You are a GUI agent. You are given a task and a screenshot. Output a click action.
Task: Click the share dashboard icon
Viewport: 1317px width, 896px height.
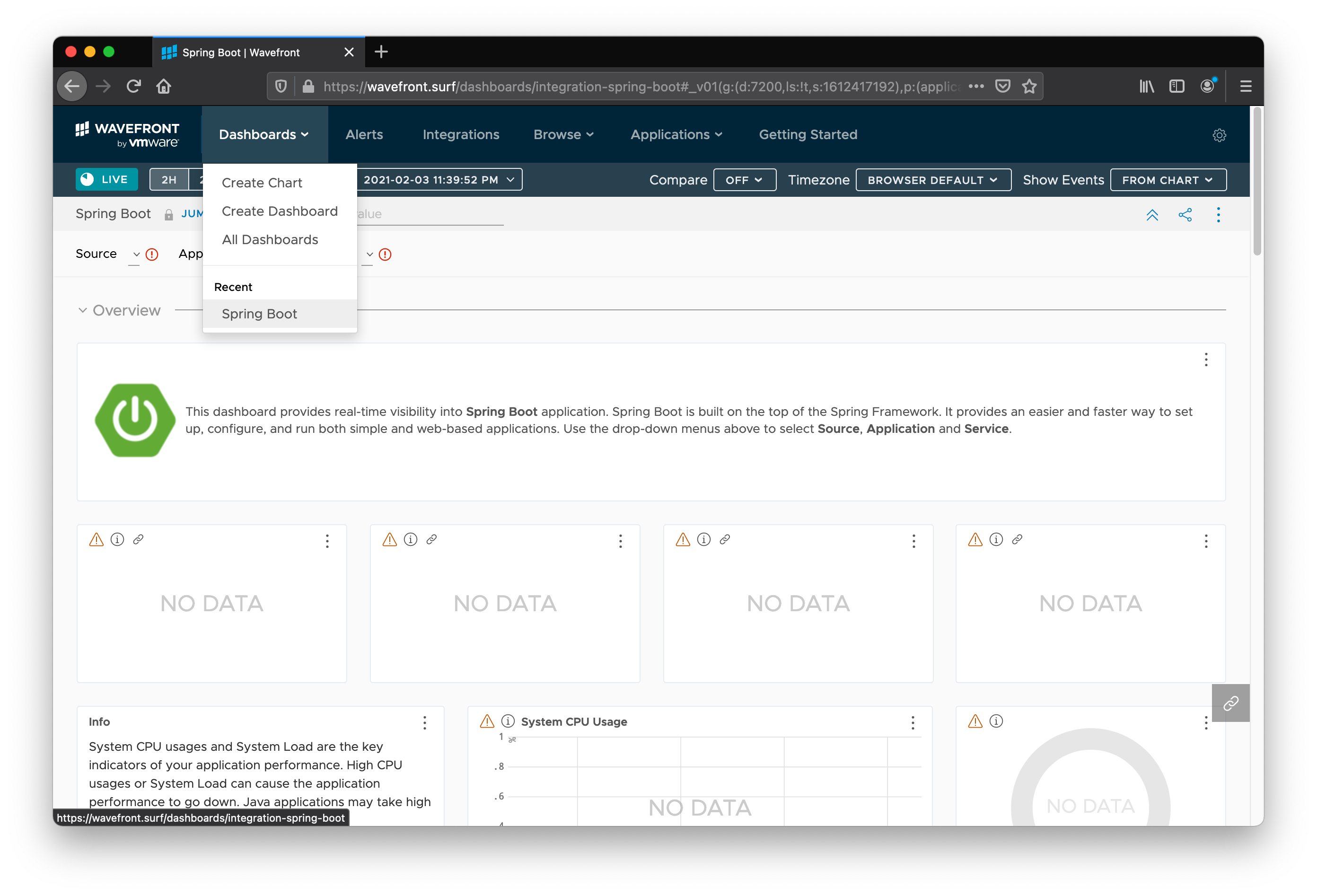pos(1185,215)
